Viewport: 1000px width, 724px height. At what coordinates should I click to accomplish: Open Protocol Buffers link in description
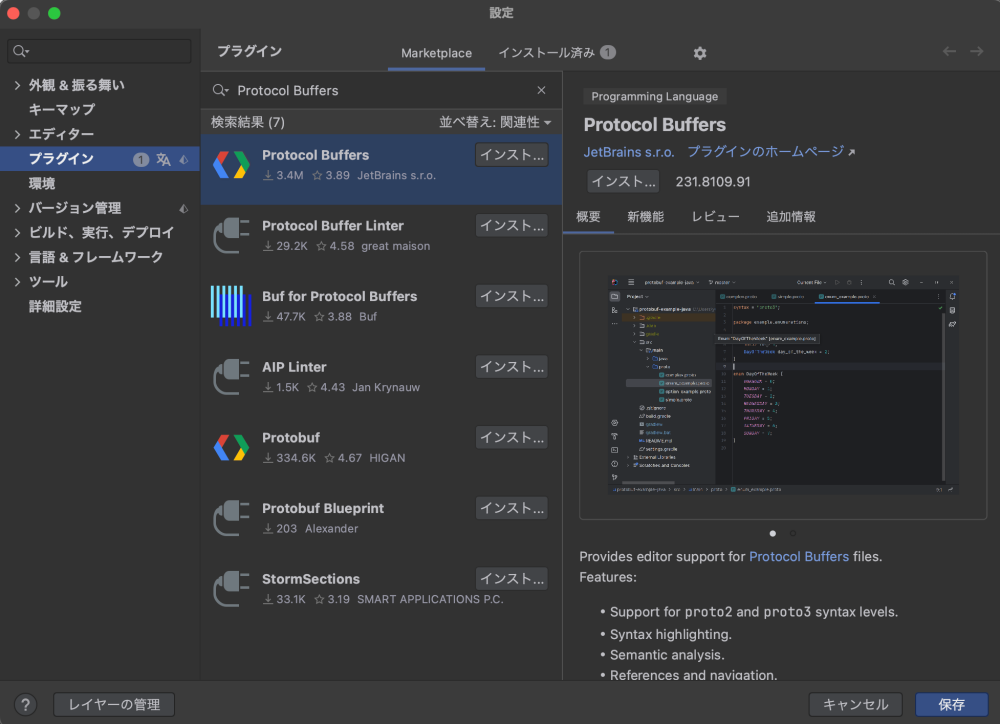click(798, 556)
